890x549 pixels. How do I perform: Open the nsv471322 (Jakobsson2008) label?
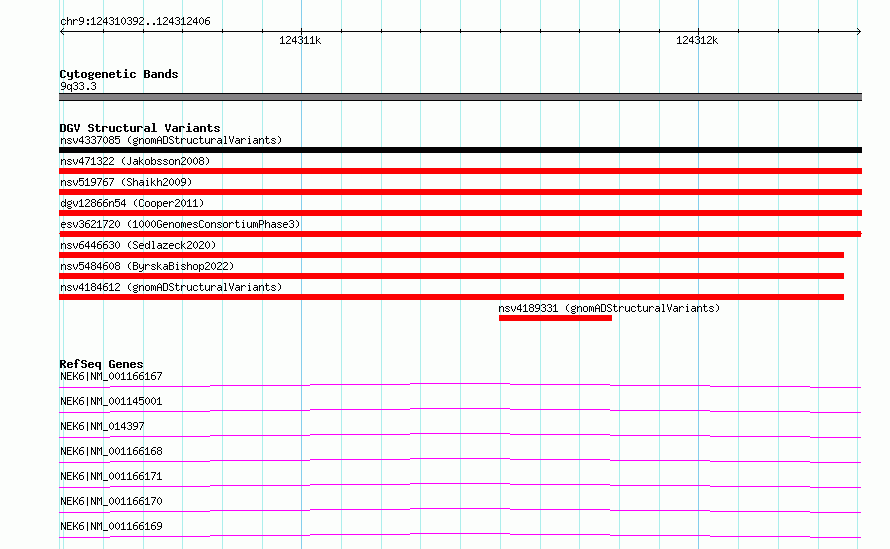135,161
